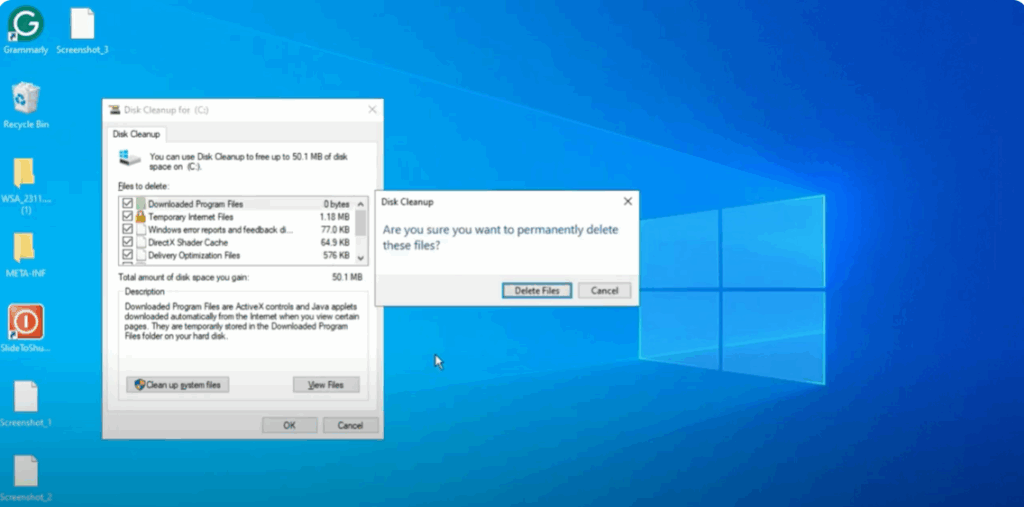
Task: Cancel the permanent delete confirmation dialog
Action: click(x=604, y=291)
